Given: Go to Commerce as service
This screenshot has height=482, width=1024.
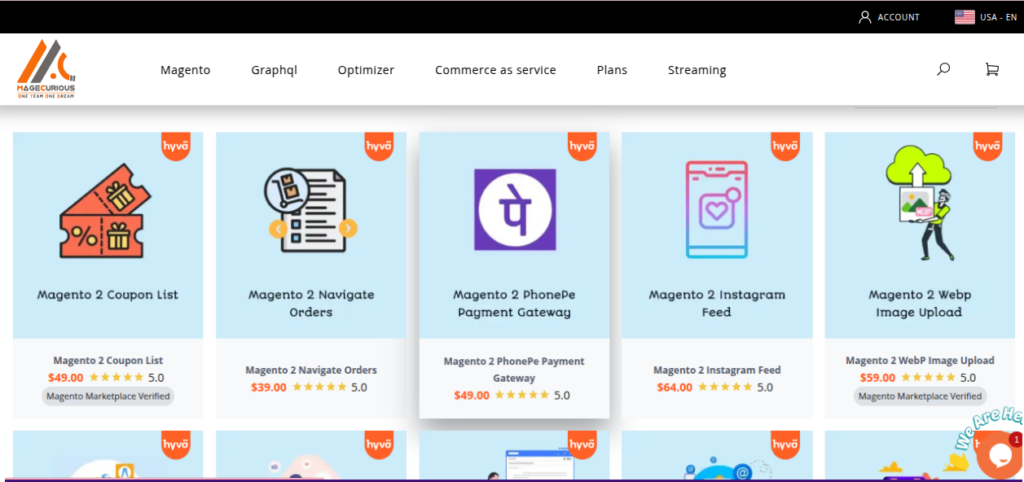Looking at the screenshot, I should (495, 70).
